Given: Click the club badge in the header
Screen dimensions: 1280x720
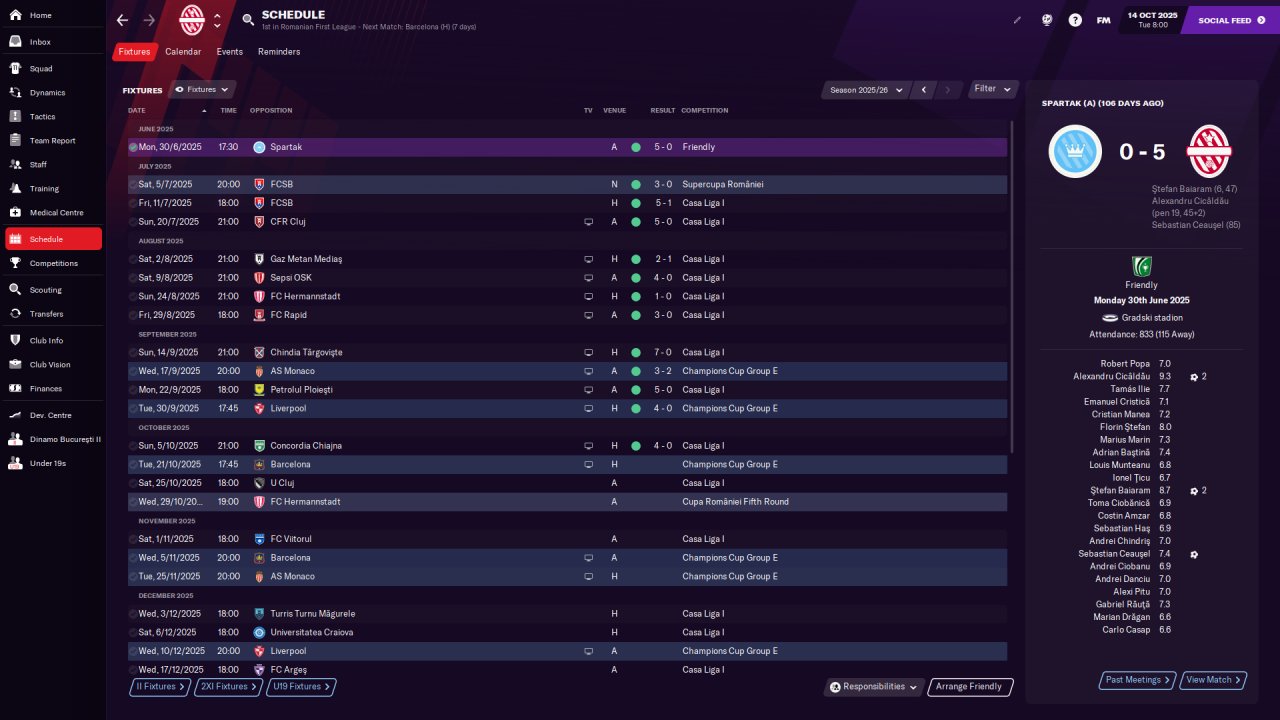Looking at the screenshot, I should (x=191, y=20).
